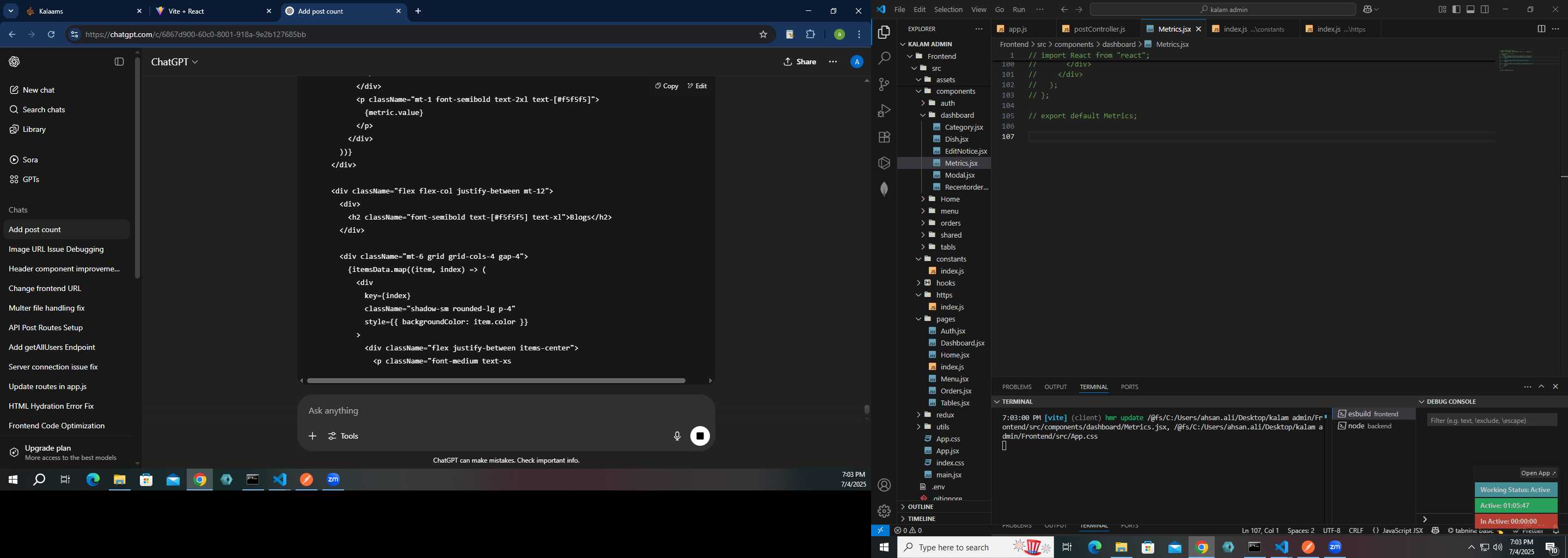Maximize terminal panel size chevron
This screenshot has height=558, width=1568.
1541,387
